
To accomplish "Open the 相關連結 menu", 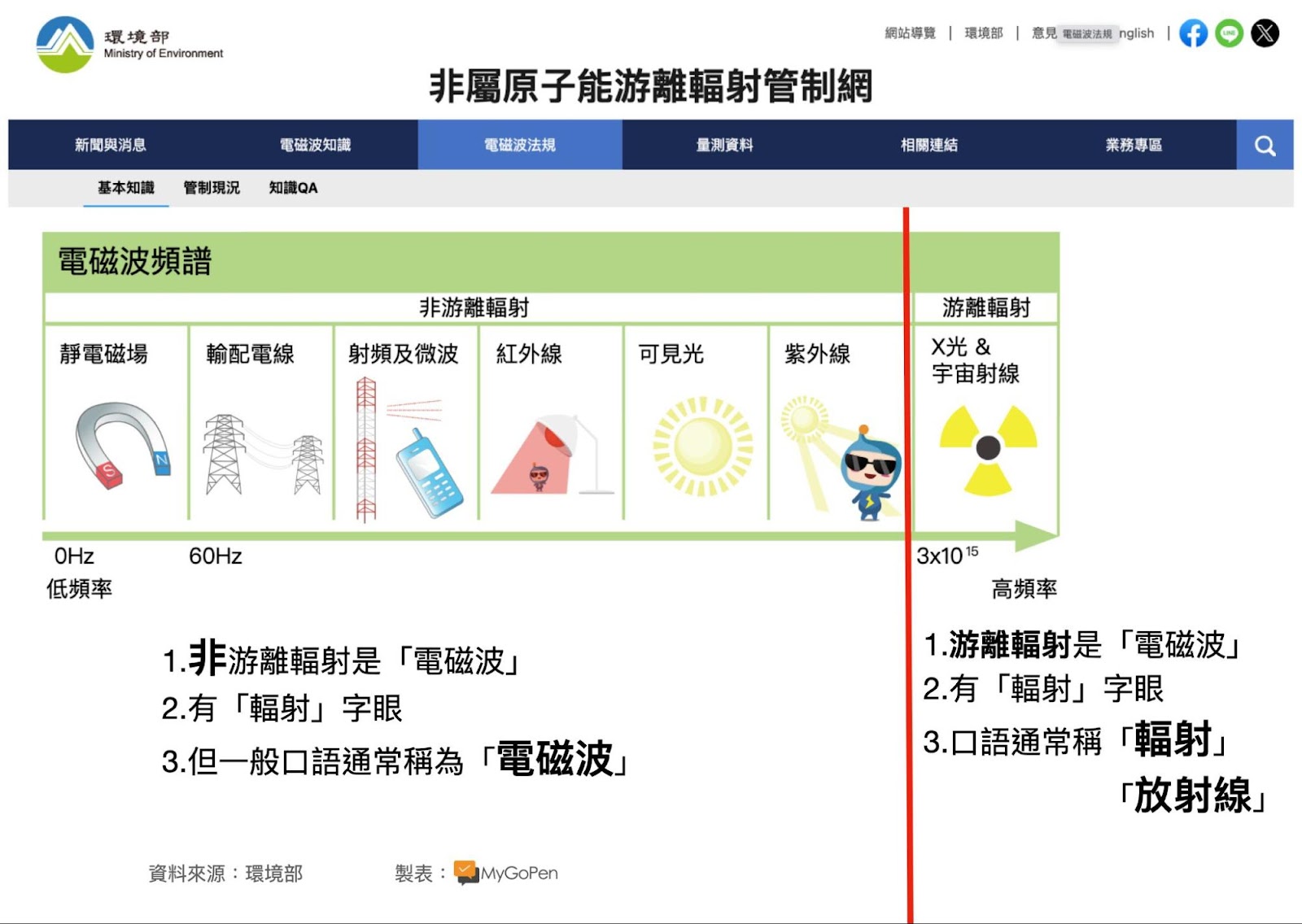I will tap(928, 146).
